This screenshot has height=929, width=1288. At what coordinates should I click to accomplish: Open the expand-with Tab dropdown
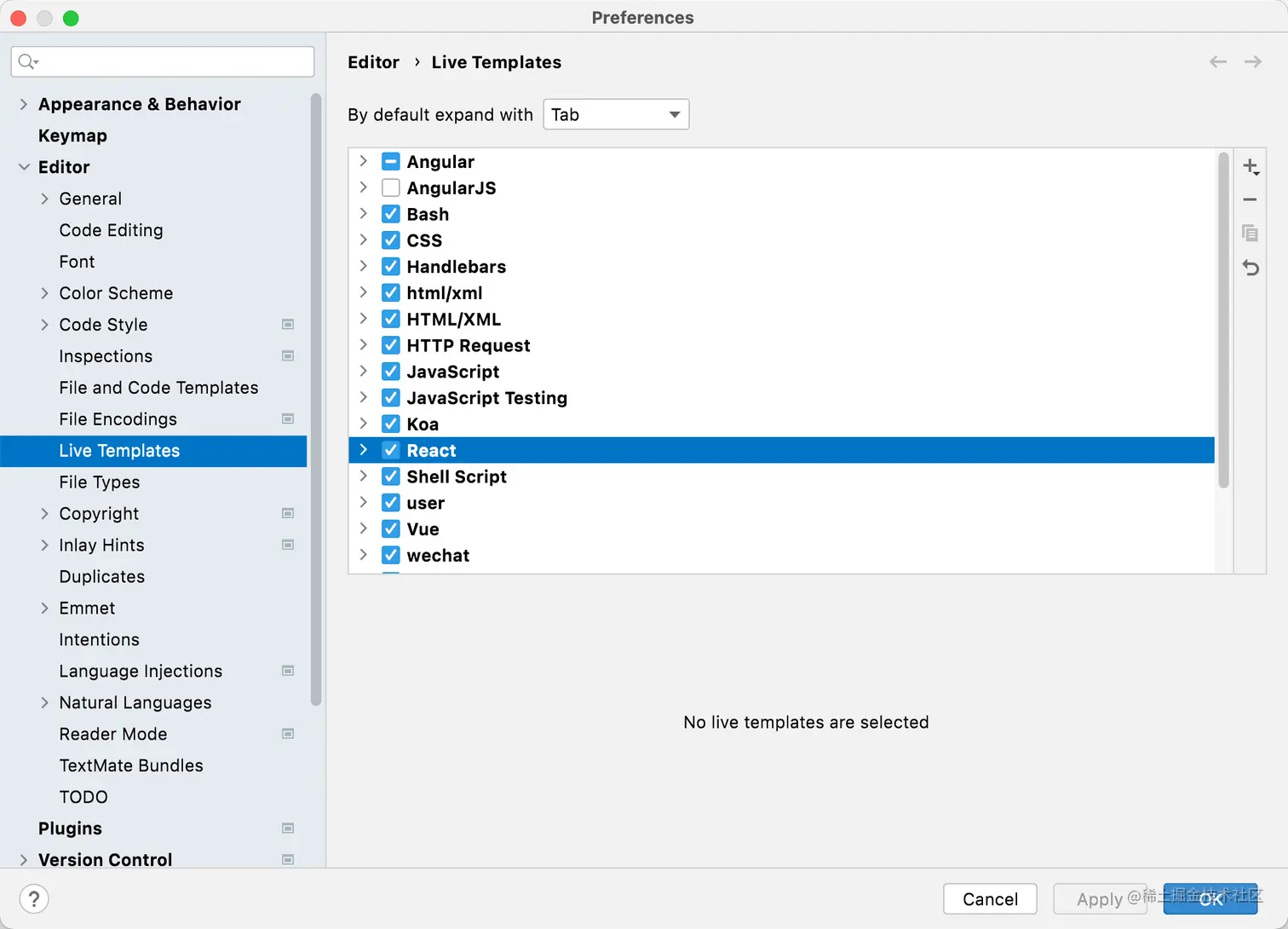pos(616,114)
